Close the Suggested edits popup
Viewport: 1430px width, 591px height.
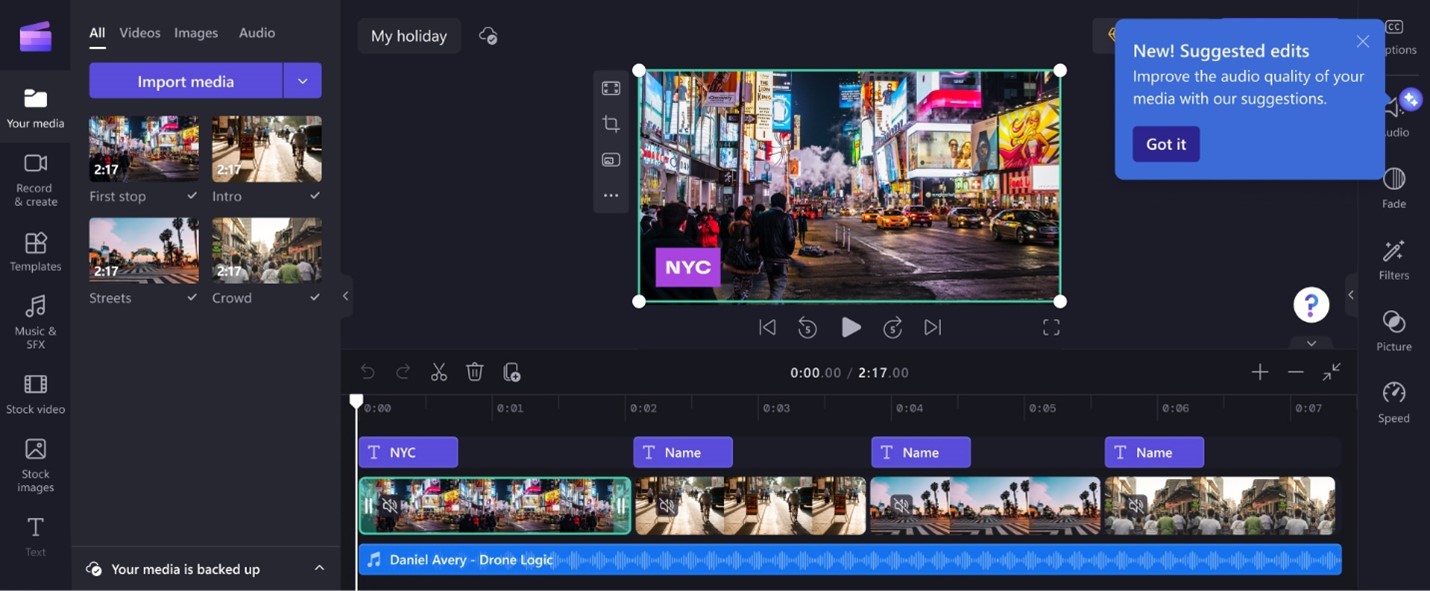pyautogui.click(x=1363, y=42)
